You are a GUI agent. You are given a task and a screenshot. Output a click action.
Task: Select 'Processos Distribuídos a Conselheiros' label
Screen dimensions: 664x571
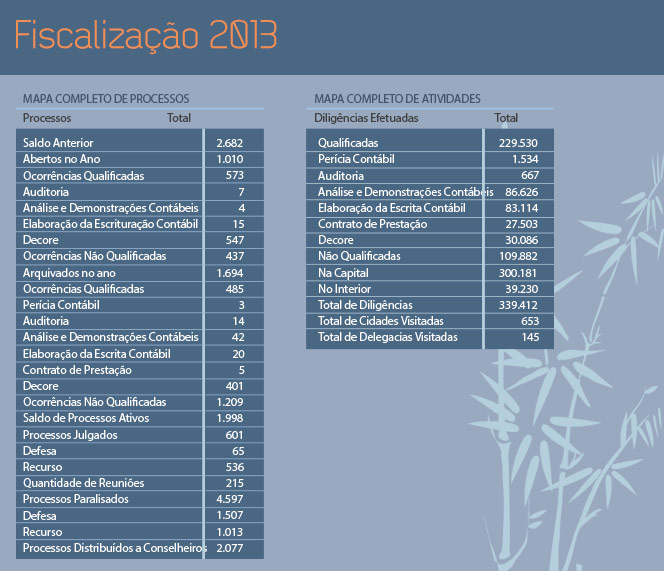(x=115, y=548)
